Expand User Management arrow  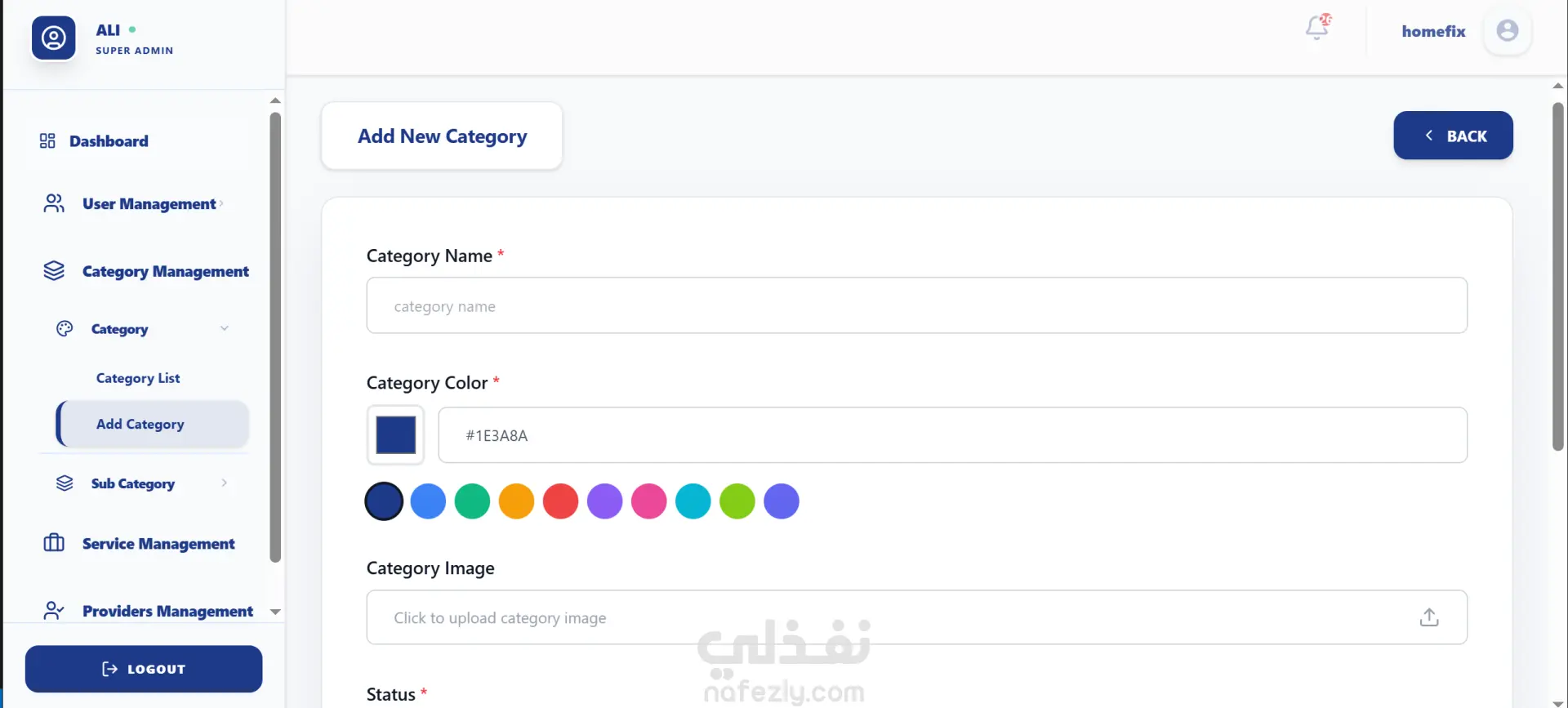pyautogui.click(x=221, y=203)
